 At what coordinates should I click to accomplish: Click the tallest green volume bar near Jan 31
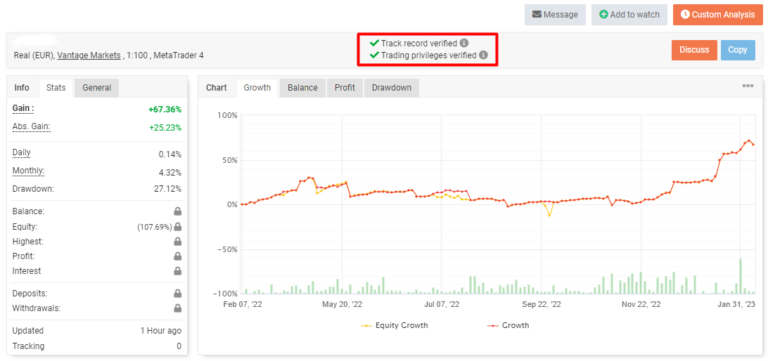point(741,276)
